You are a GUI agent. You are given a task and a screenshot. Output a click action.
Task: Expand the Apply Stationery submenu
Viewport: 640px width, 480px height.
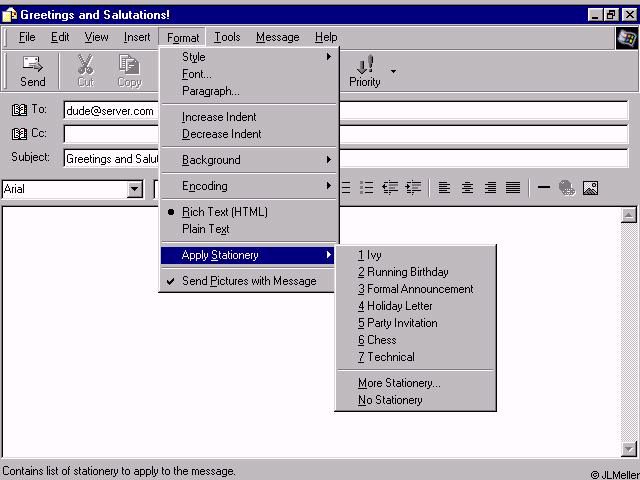[247, 255]
